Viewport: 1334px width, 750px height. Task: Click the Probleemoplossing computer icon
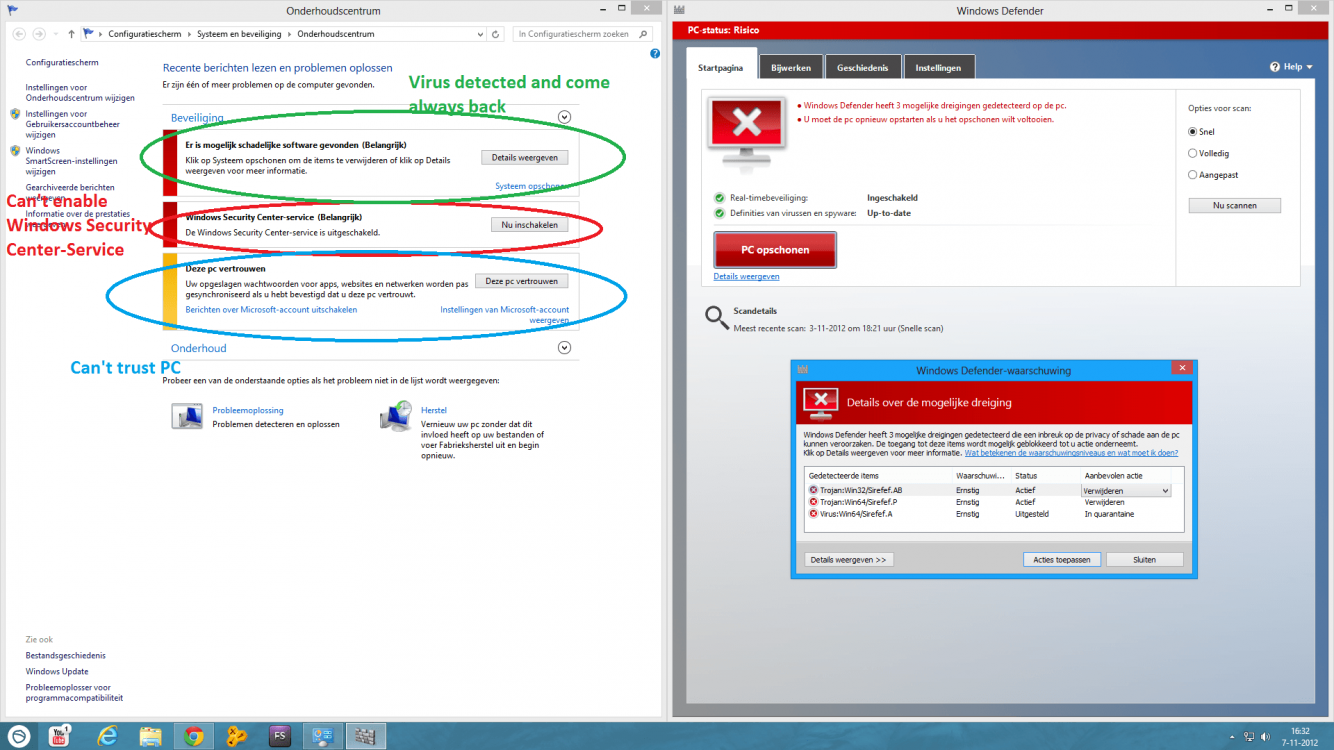tap(187, 416)
